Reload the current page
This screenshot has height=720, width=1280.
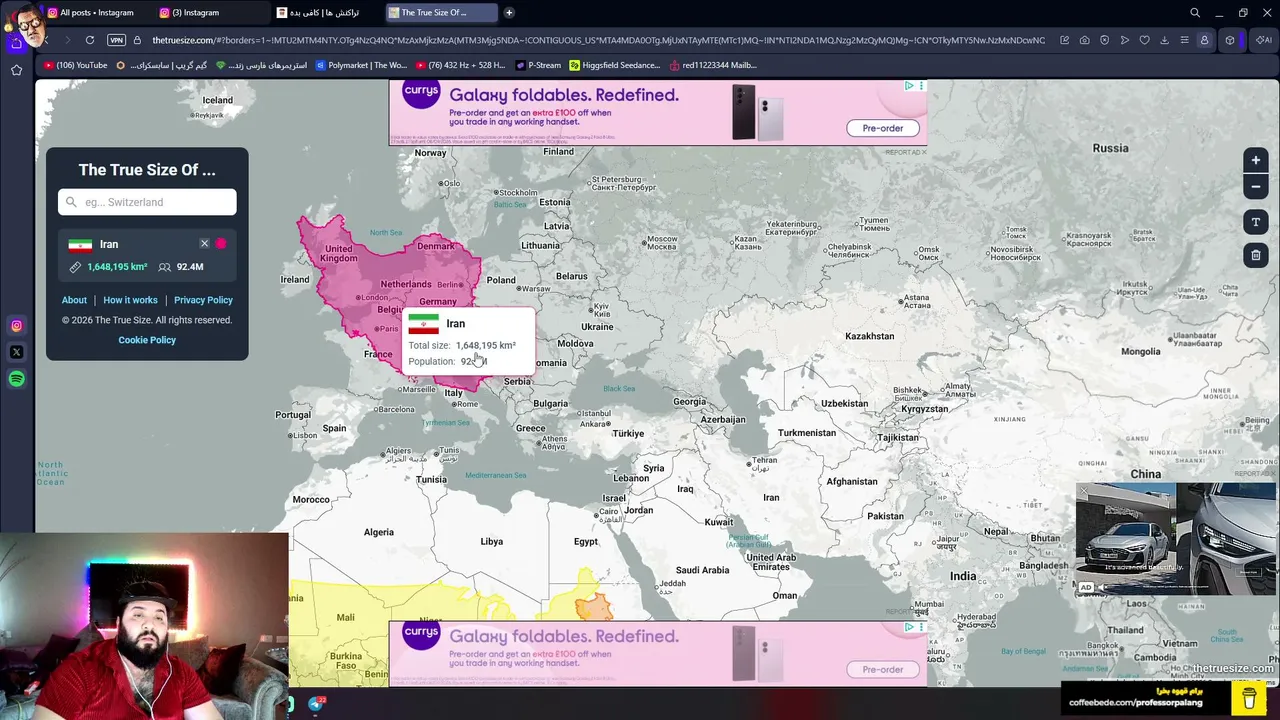click(x=90, y=40)
